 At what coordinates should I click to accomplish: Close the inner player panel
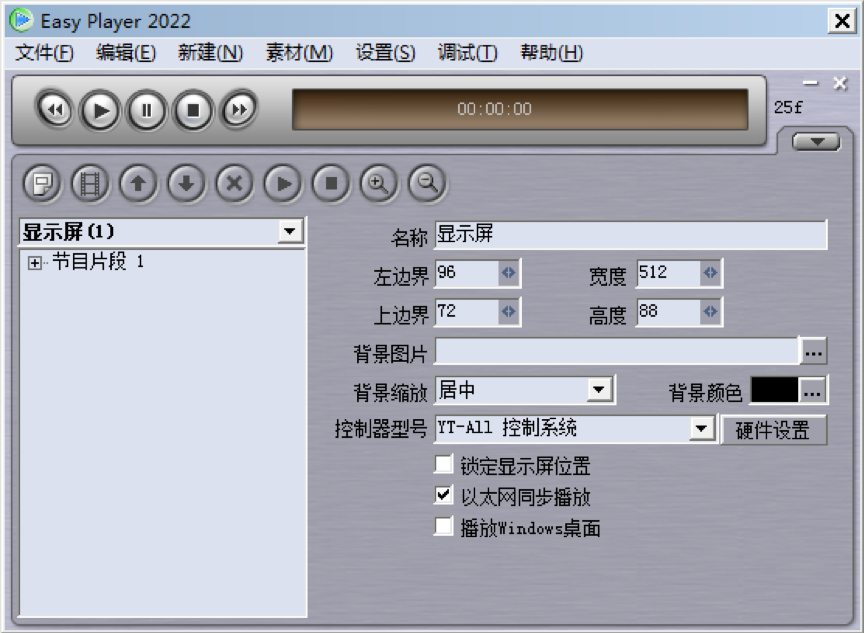coord(840,83)
